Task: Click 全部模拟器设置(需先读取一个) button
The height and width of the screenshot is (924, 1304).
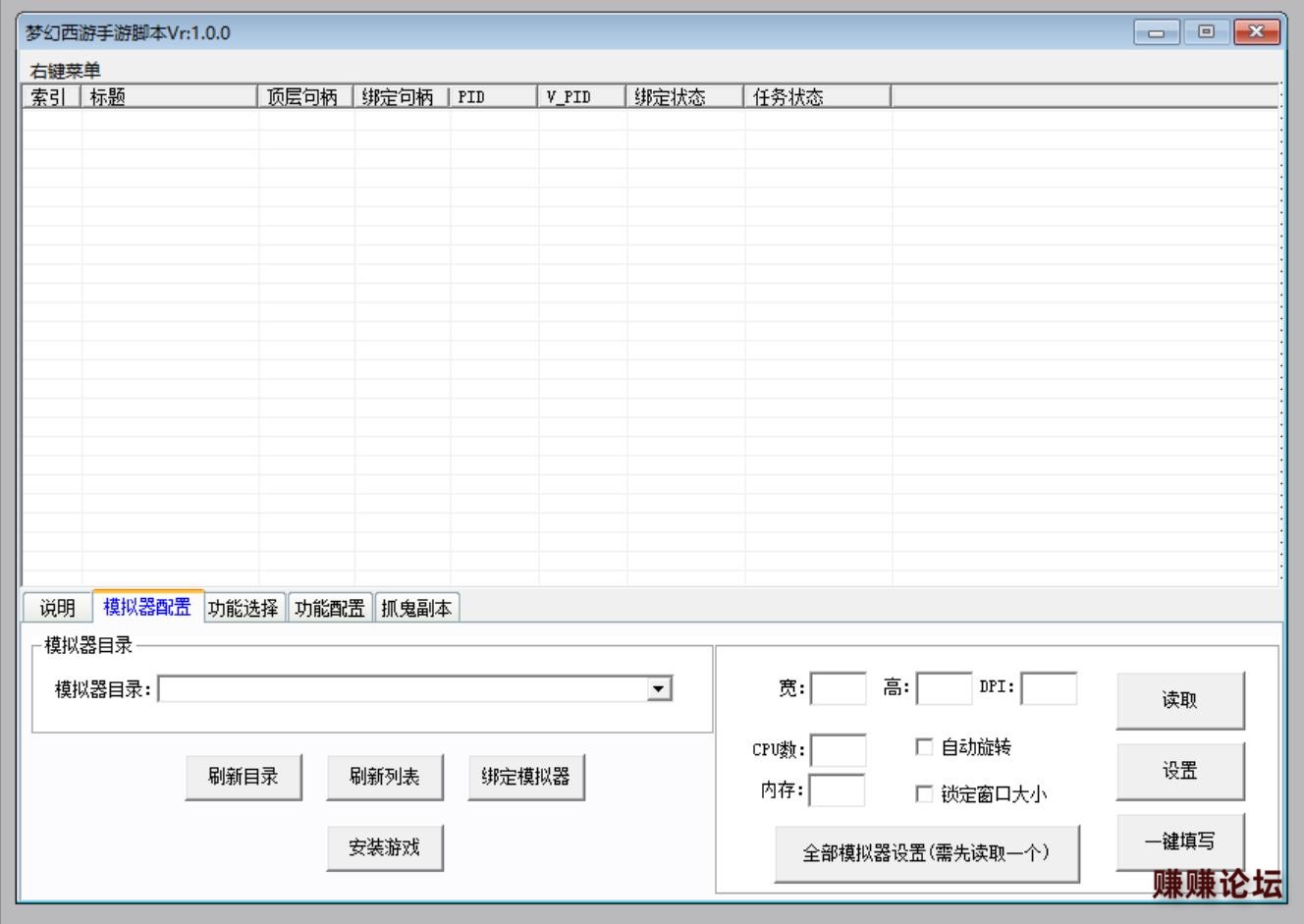Action: pos(927,853)
